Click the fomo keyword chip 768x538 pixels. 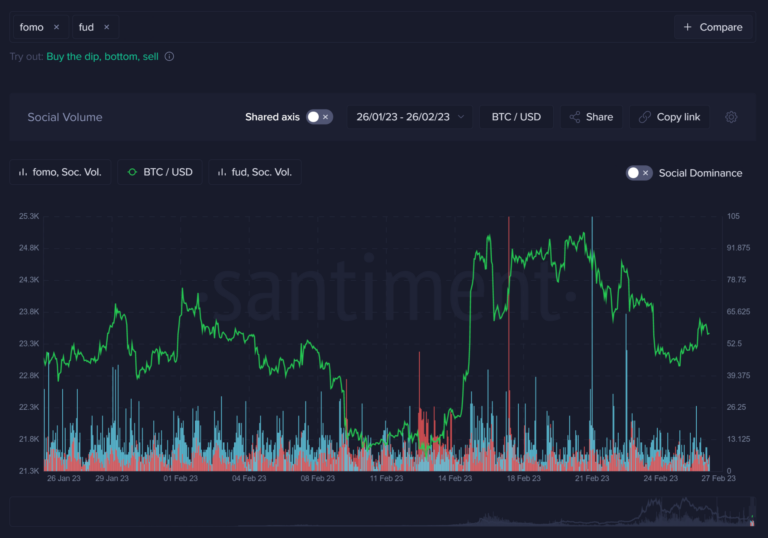click(x=41, y=27)
